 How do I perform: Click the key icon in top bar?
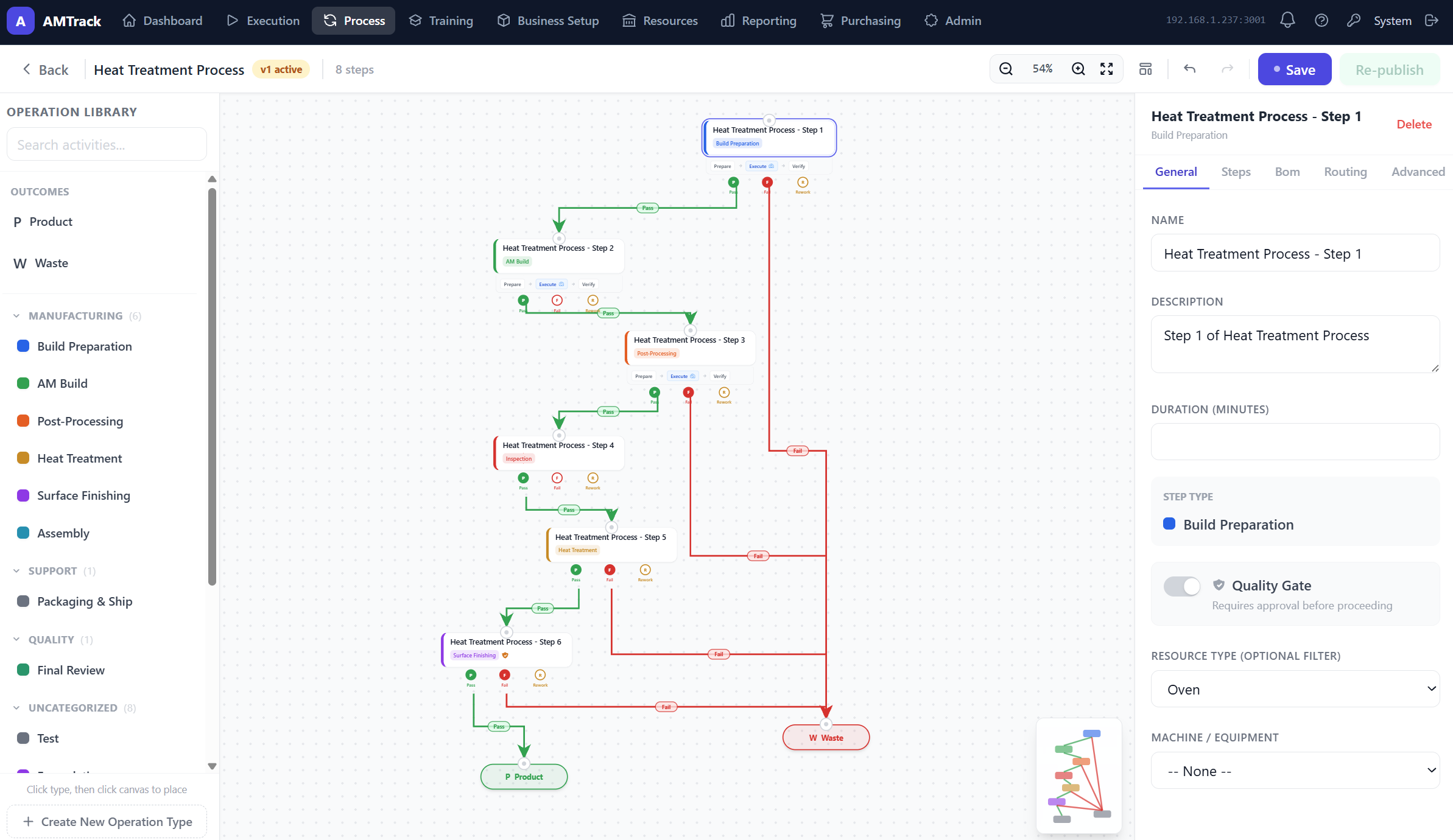pyautogui.click(x=1354, y=21)
